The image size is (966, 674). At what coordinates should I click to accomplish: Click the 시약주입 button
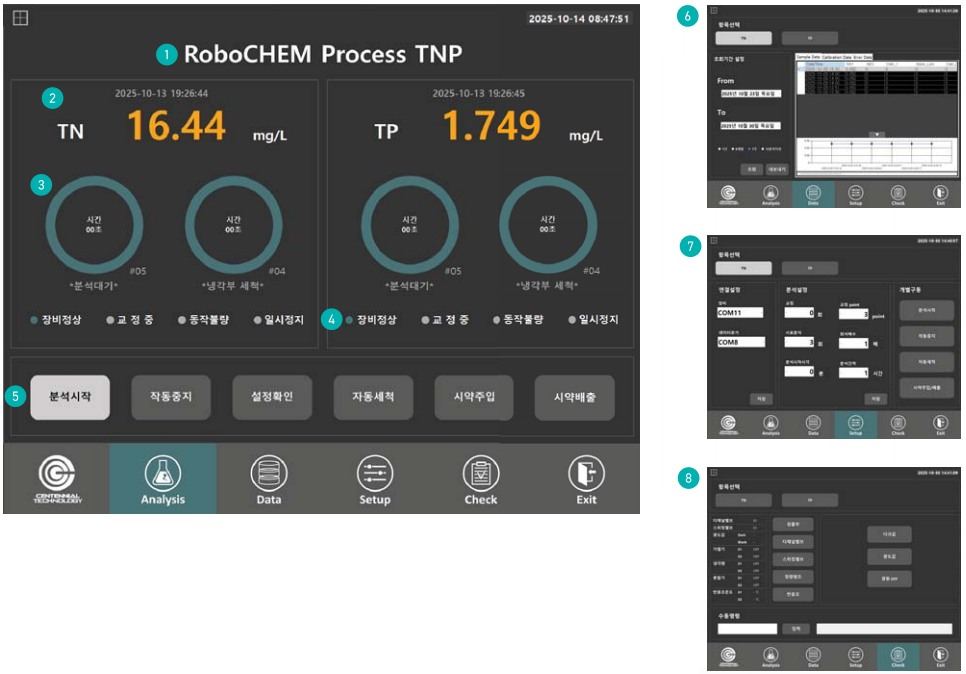point(474,397)
